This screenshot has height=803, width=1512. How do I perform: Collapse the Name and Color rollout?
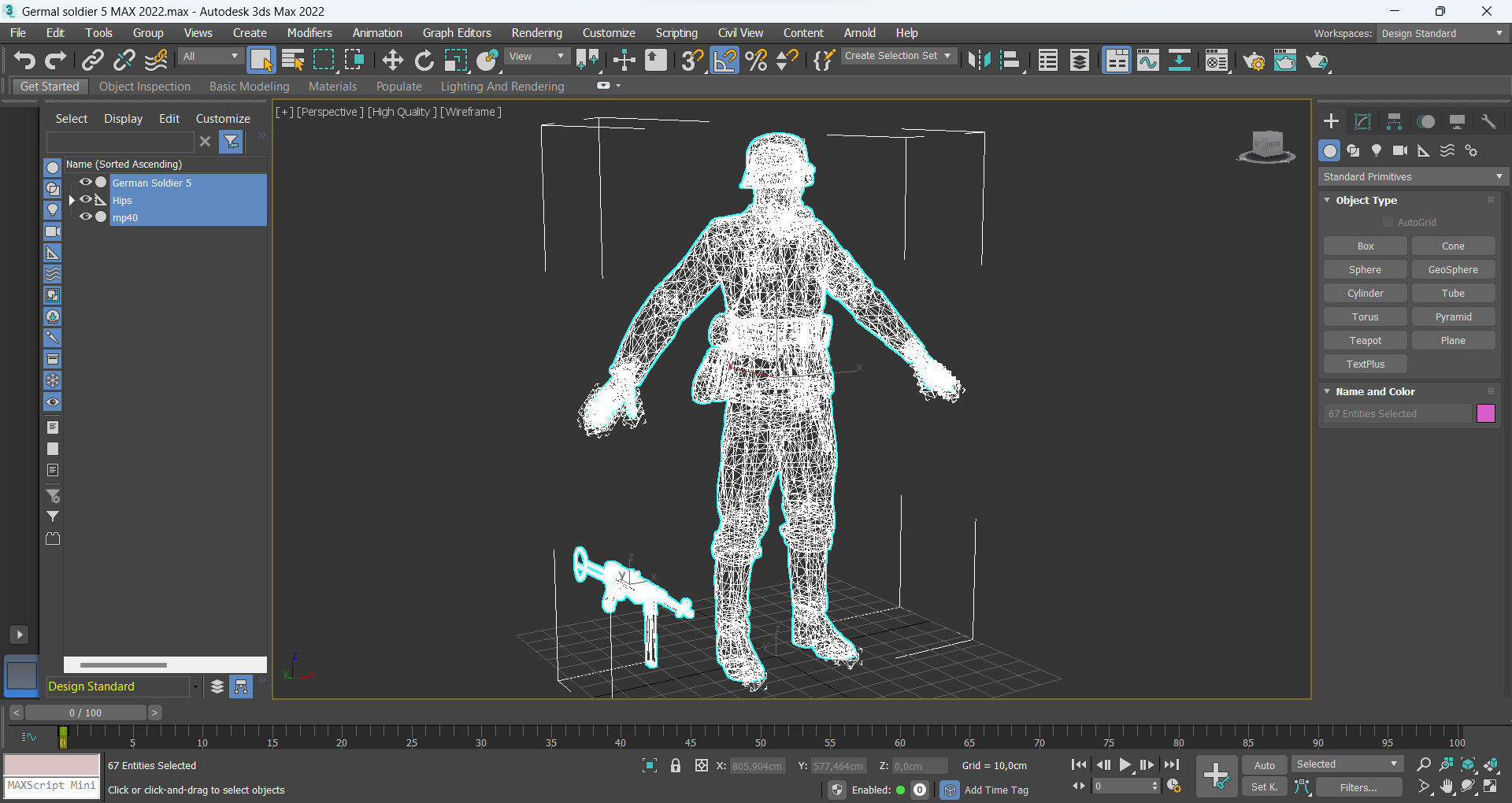[x=1327, y=391]
